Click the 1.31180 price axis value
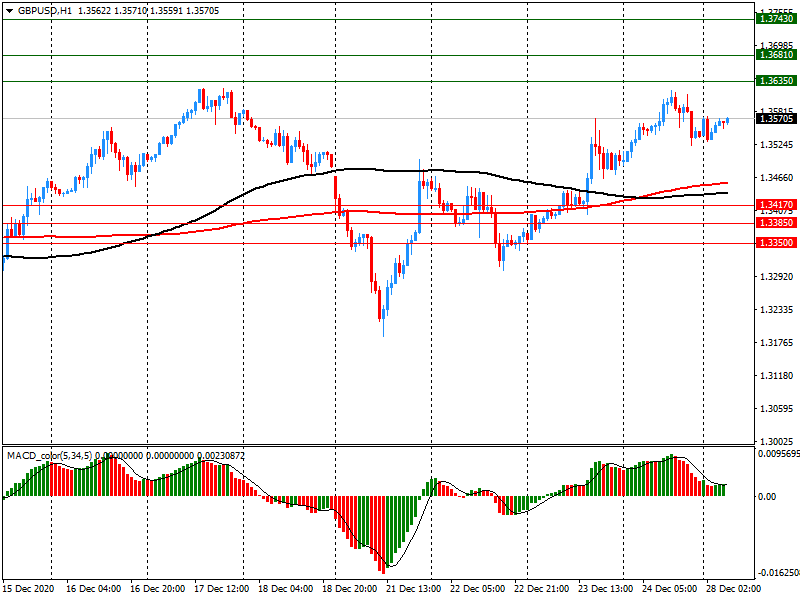This screenshot has width=800, height=600. (777, 376)
